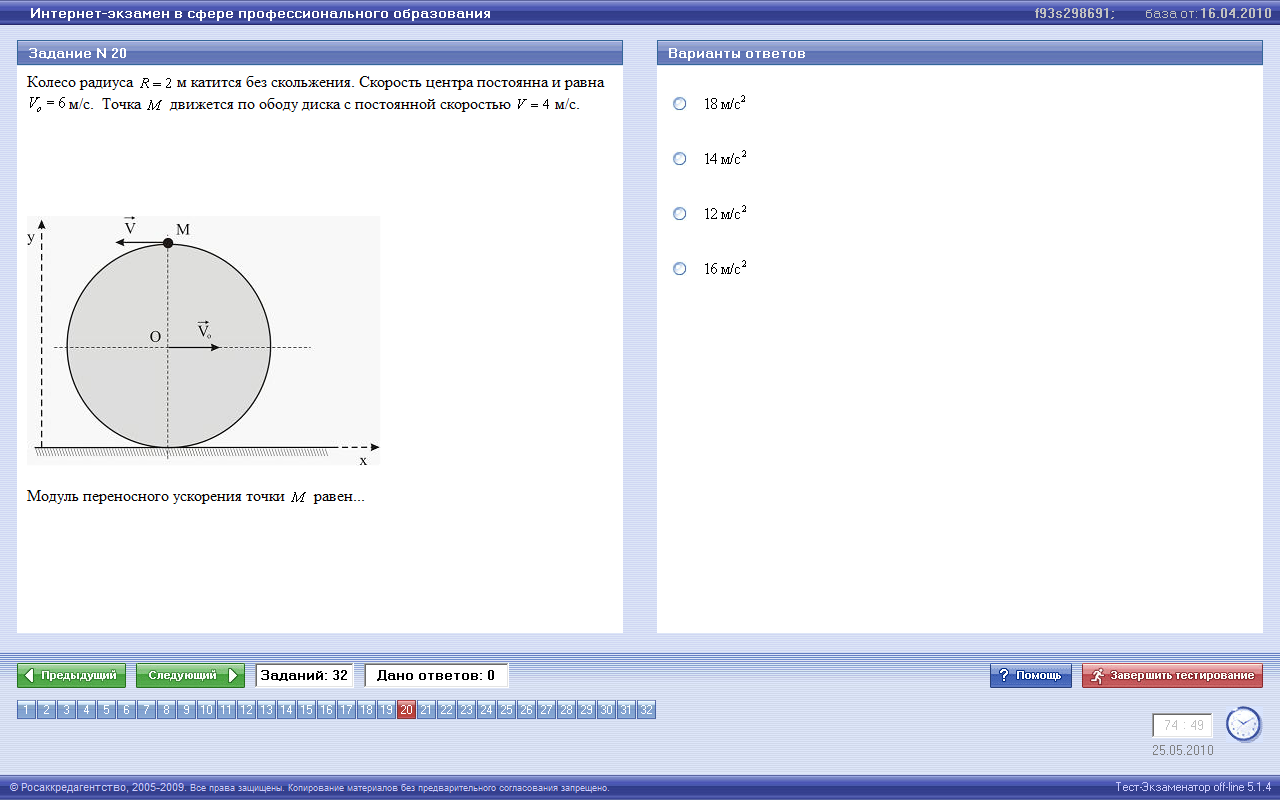
Task: Show question 28
Action: [567, 710]
